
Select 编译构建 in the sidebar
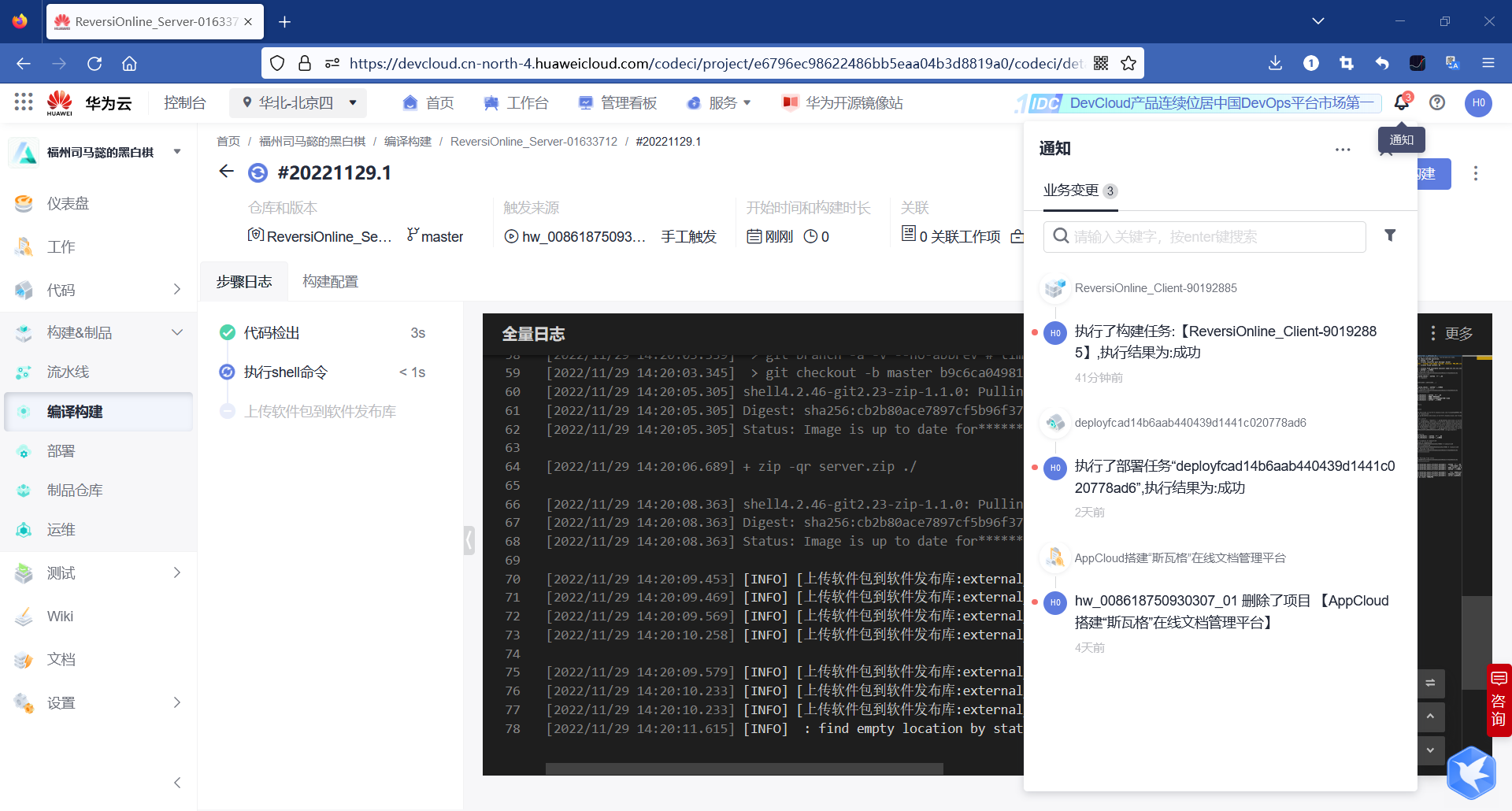(x=98, y=412)
